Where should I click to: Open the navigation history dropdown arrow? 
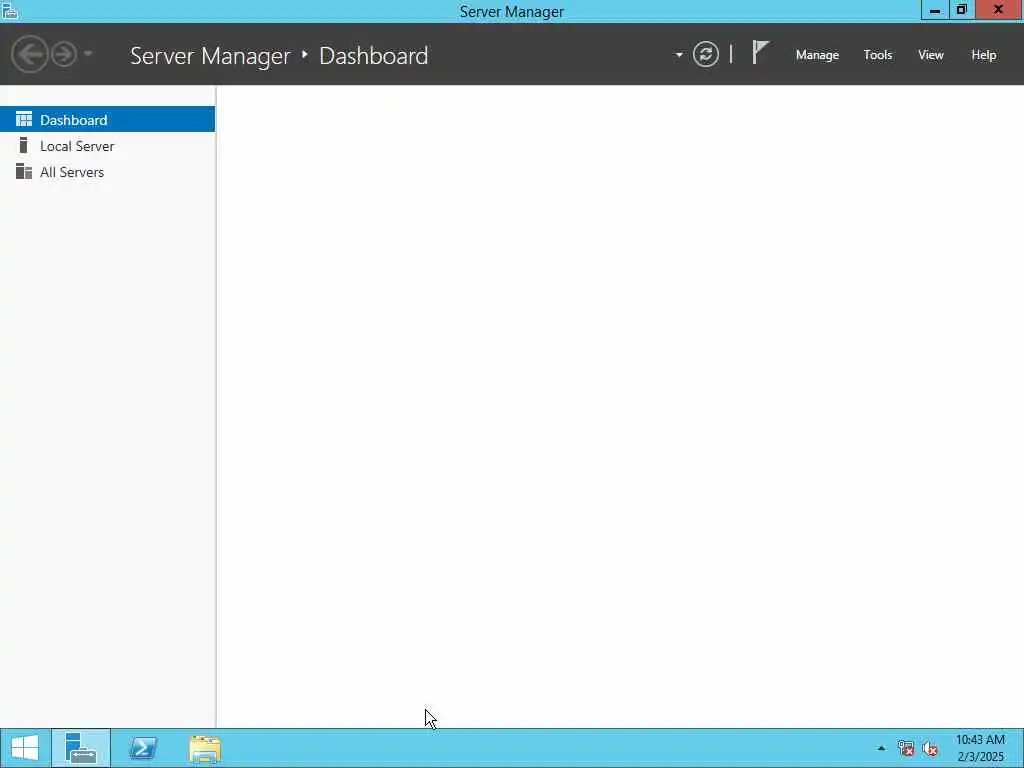[x=88, y=54]
